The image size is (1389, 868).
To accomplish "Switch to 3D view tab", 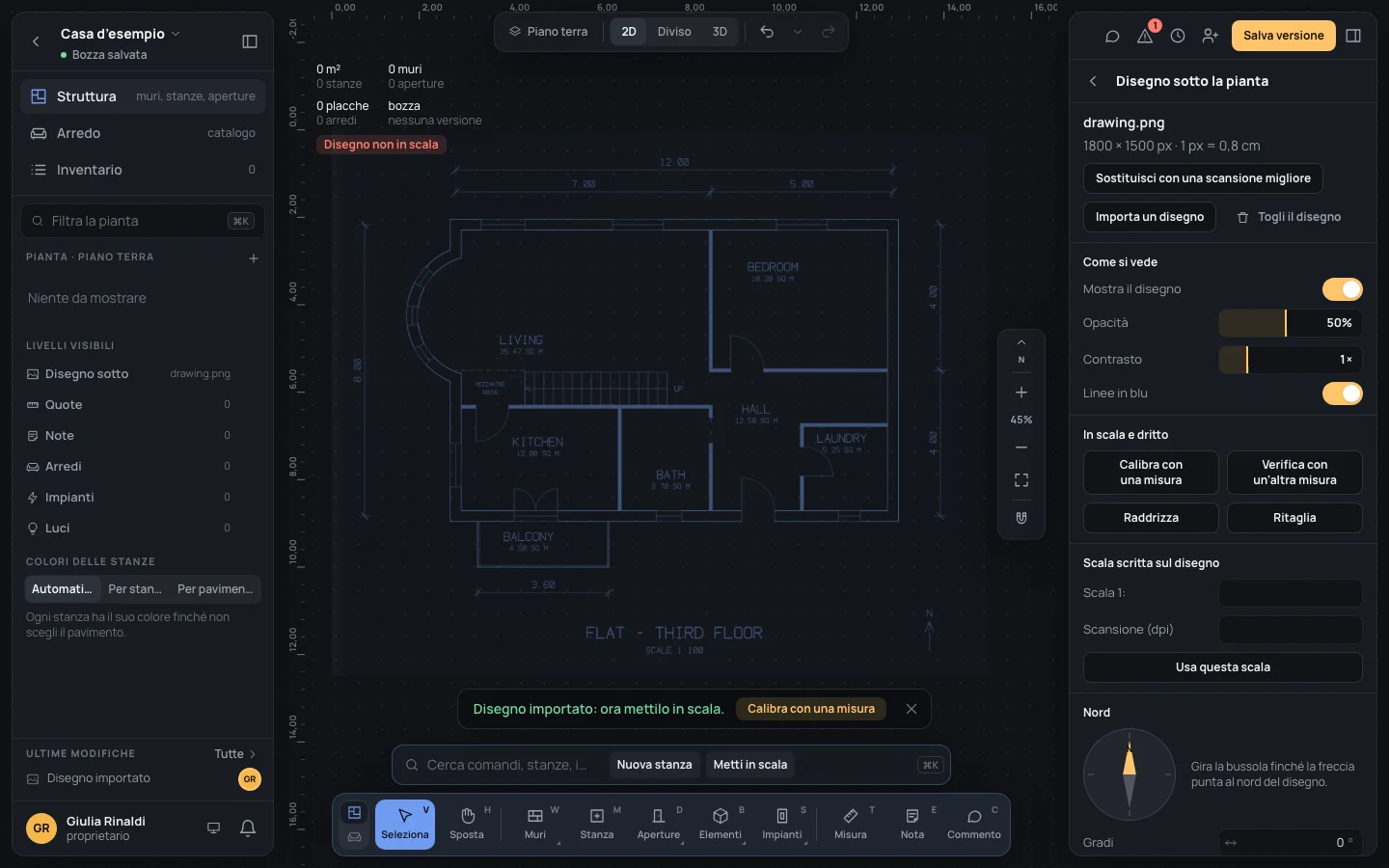I will (x=720, y=32).
